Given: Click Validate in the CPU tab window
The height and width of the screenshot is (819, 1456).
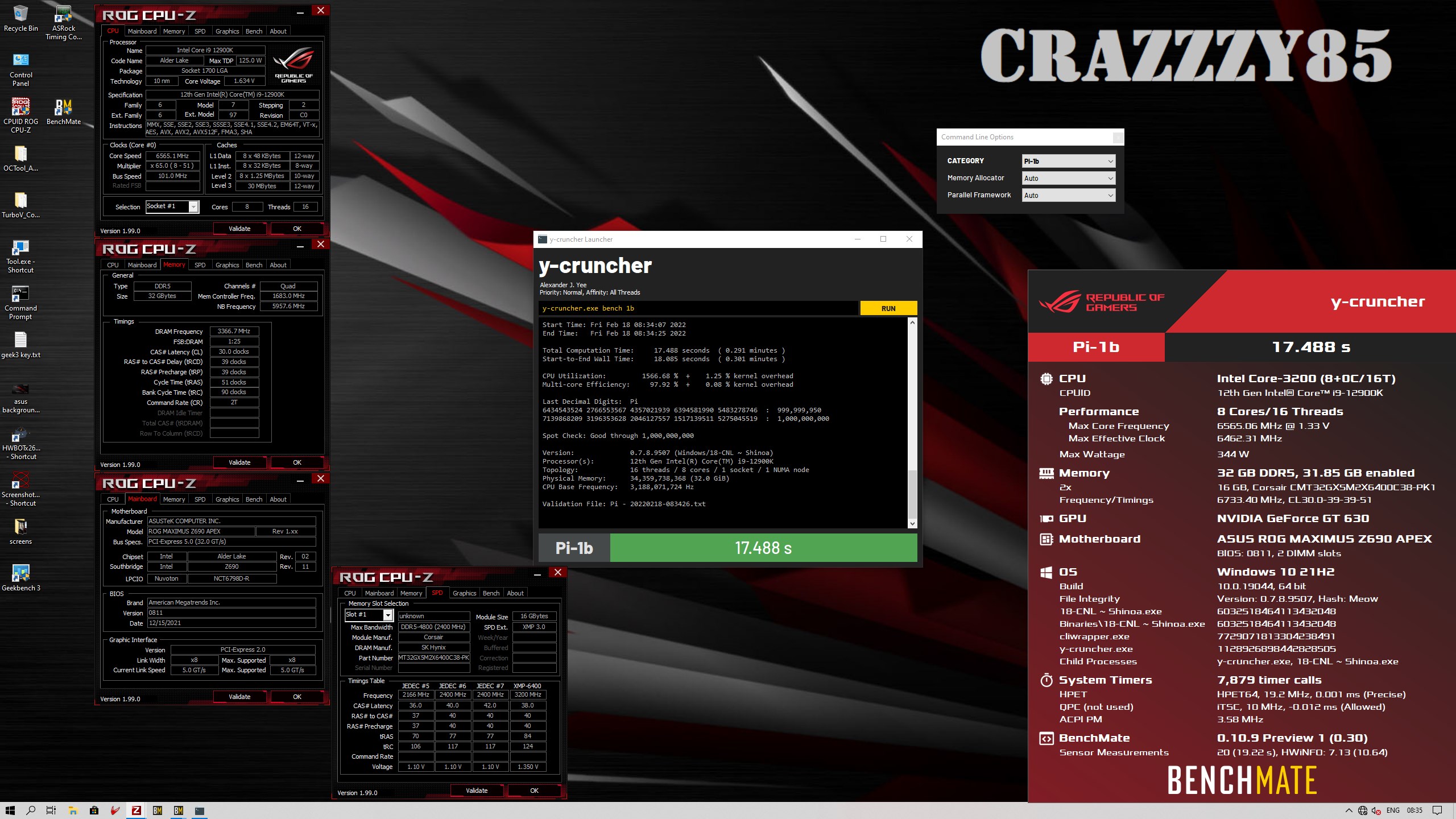Looking at the screenshot, I should (x=239, y=229).
